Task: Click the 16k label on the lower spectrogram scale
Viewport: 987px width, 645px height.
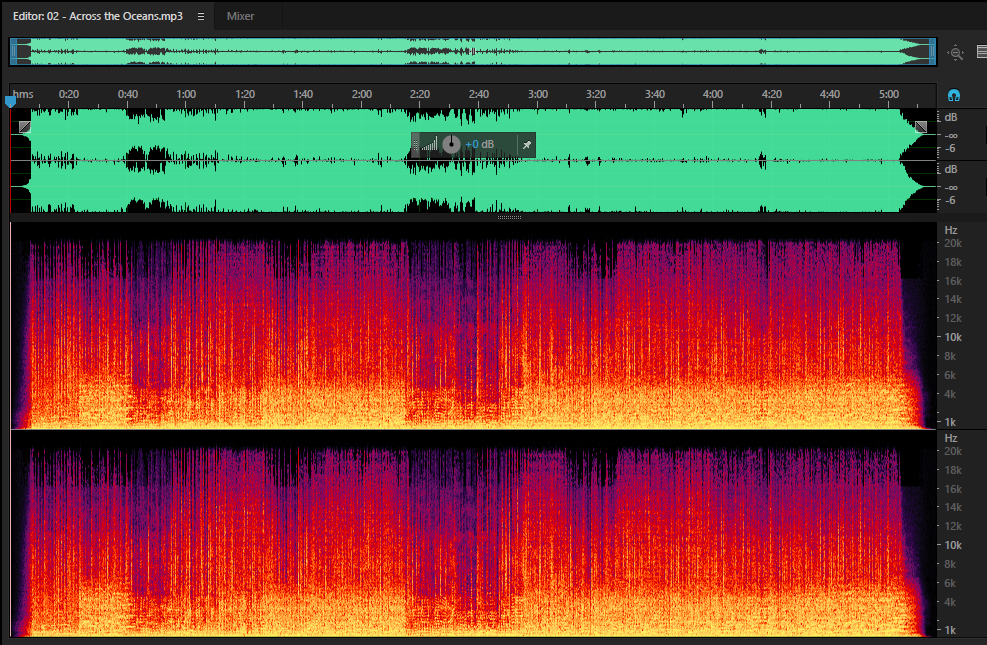Action: tap(953, 489)
